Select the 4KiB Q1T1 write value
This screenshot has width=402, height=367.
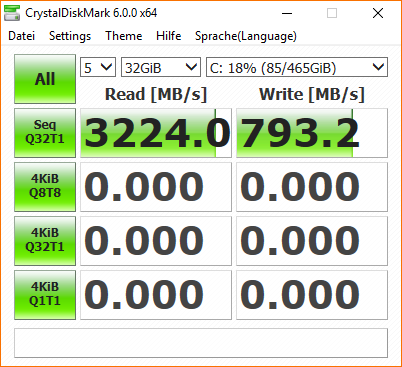(x=312, y=295)
